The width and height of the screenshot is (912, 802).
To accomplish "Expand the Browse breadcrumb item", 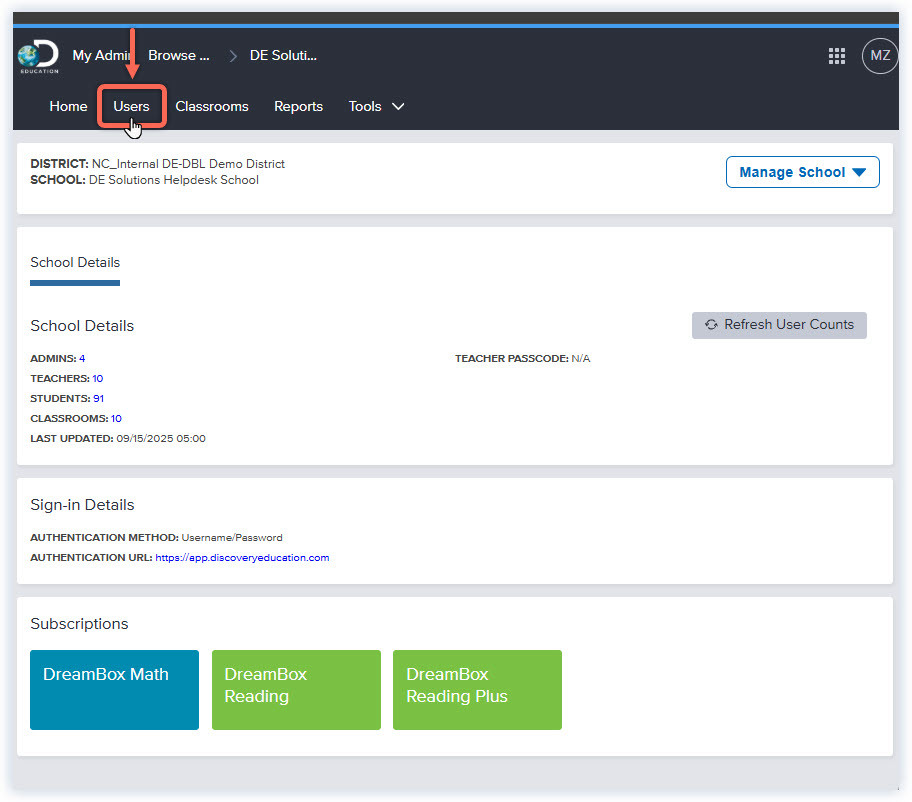I will coord(178,56).
